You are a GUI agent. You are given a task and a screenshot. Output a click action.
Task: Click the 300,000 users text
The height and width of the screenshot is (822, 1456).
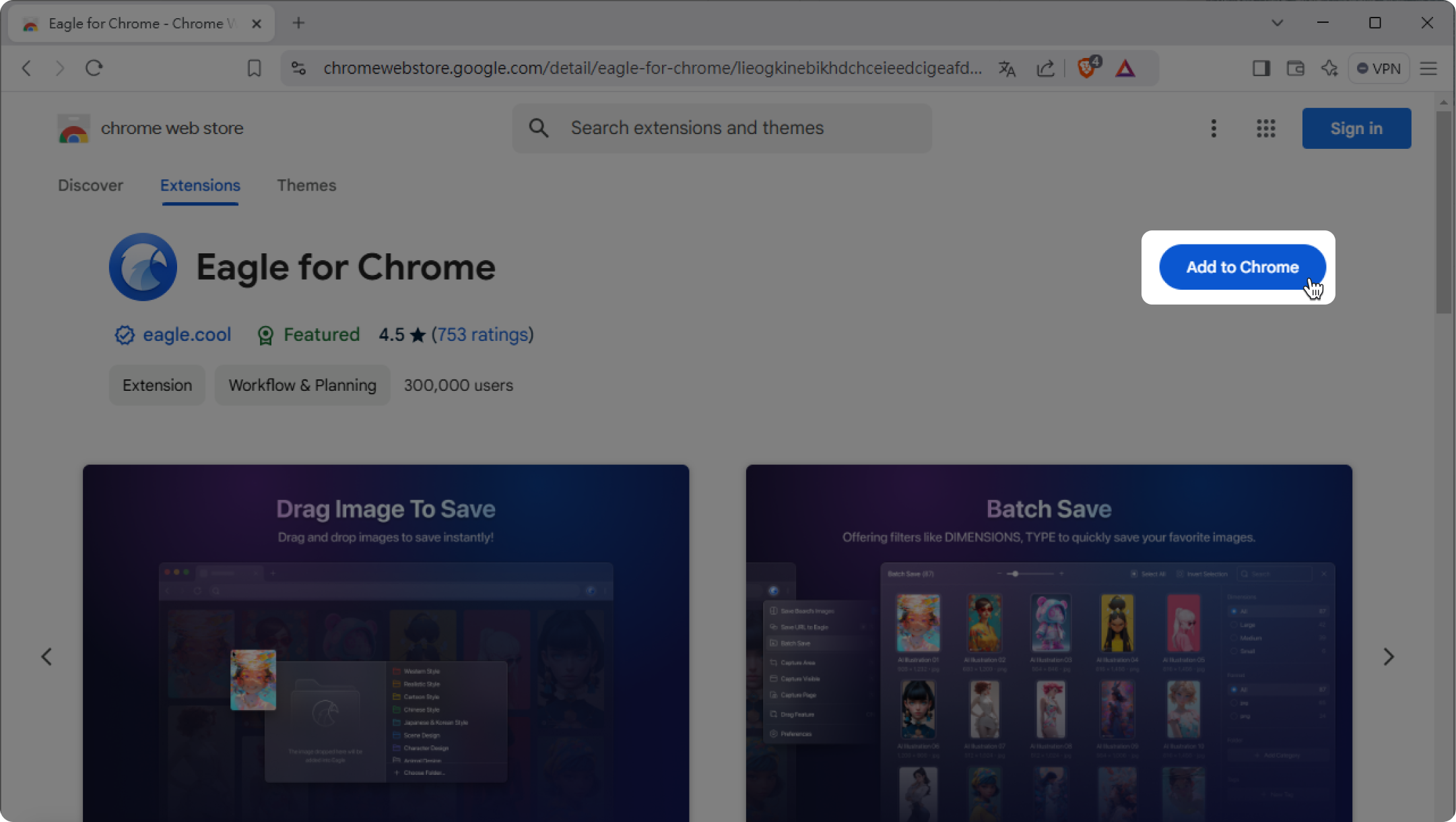[458, 385]
